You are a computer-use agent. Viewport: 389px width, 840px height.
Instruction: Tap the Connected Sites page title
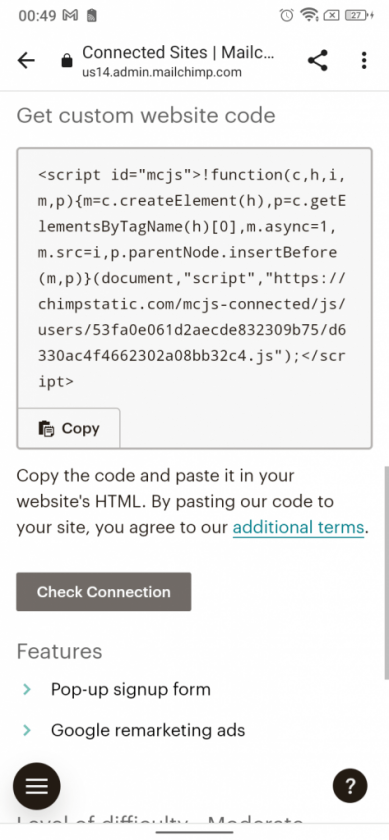(x=178, y=52)
